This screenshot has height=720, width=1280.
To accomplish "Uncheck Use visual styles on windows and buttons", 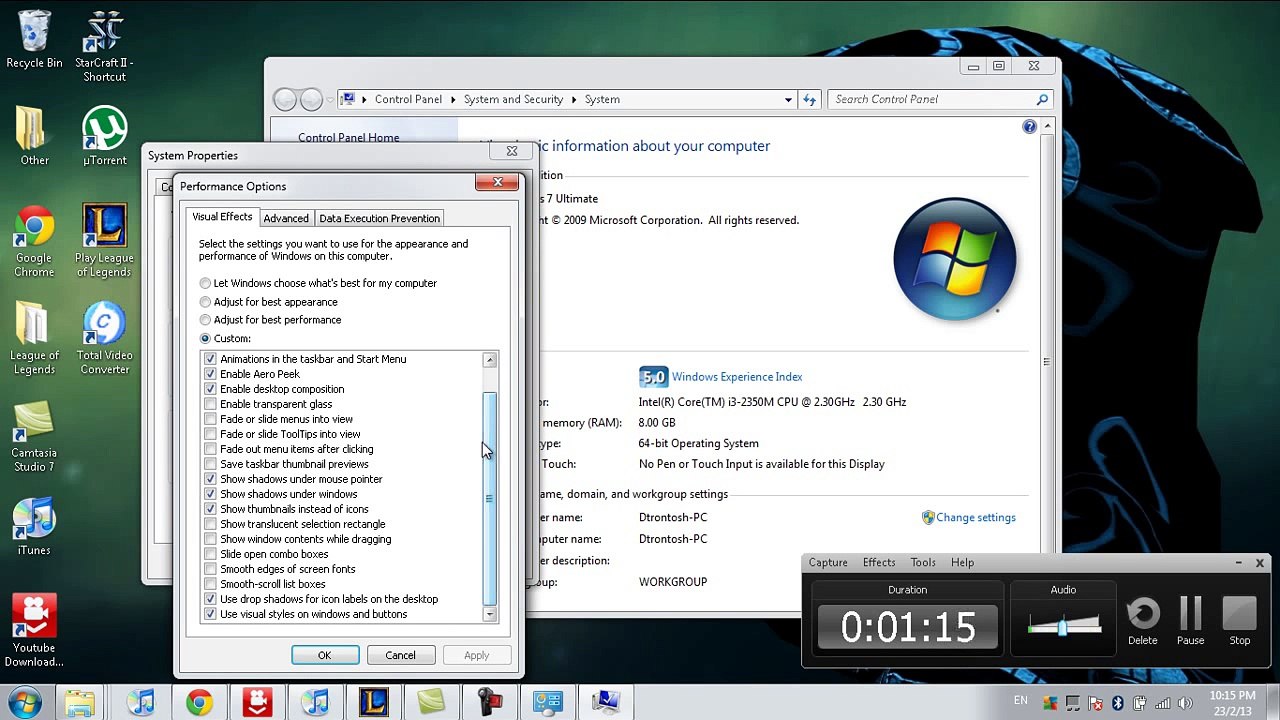I will (x=210, y=614).
